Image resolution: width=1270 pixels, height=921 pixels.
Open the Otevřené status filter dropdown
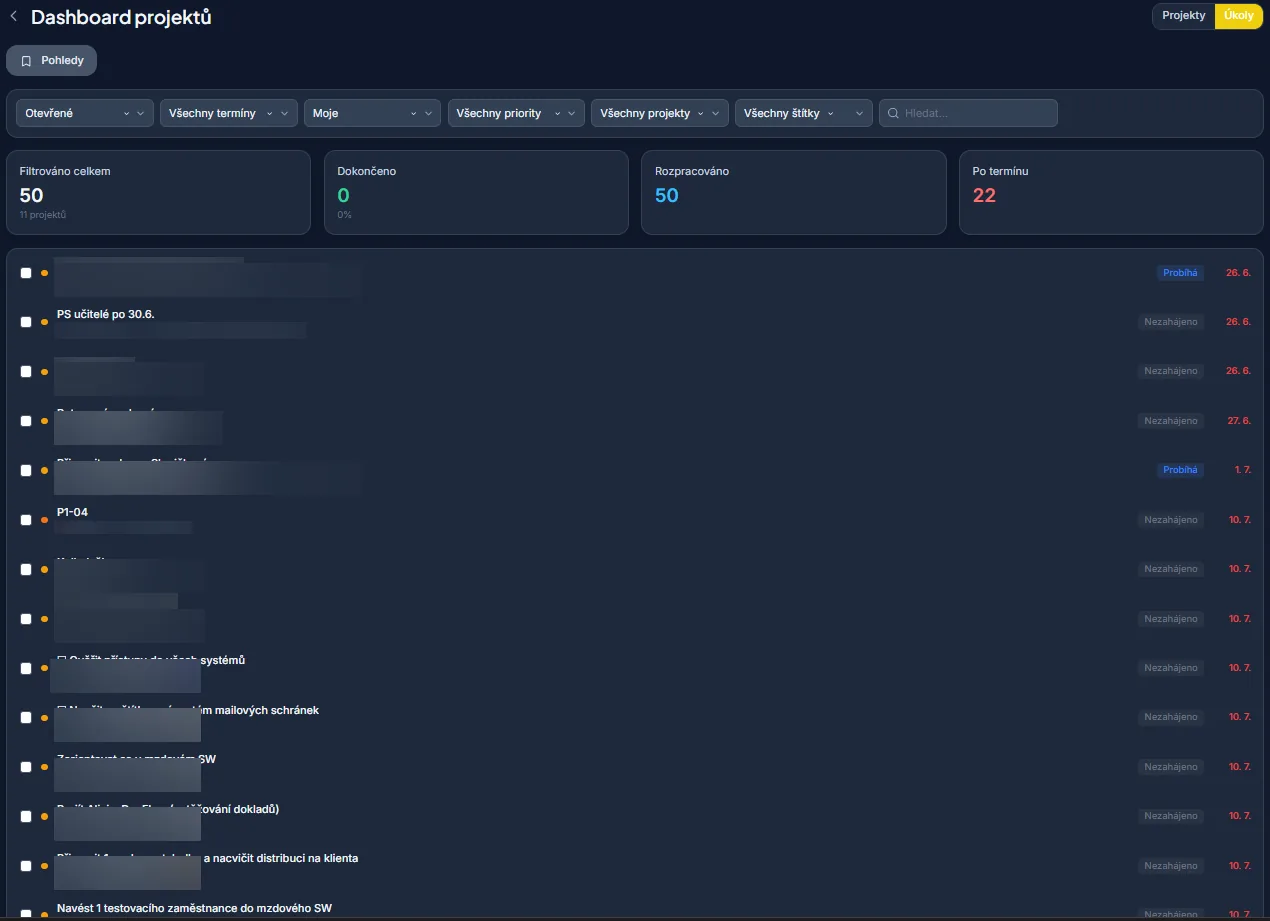pyautogui.click(x=85, y=113)
